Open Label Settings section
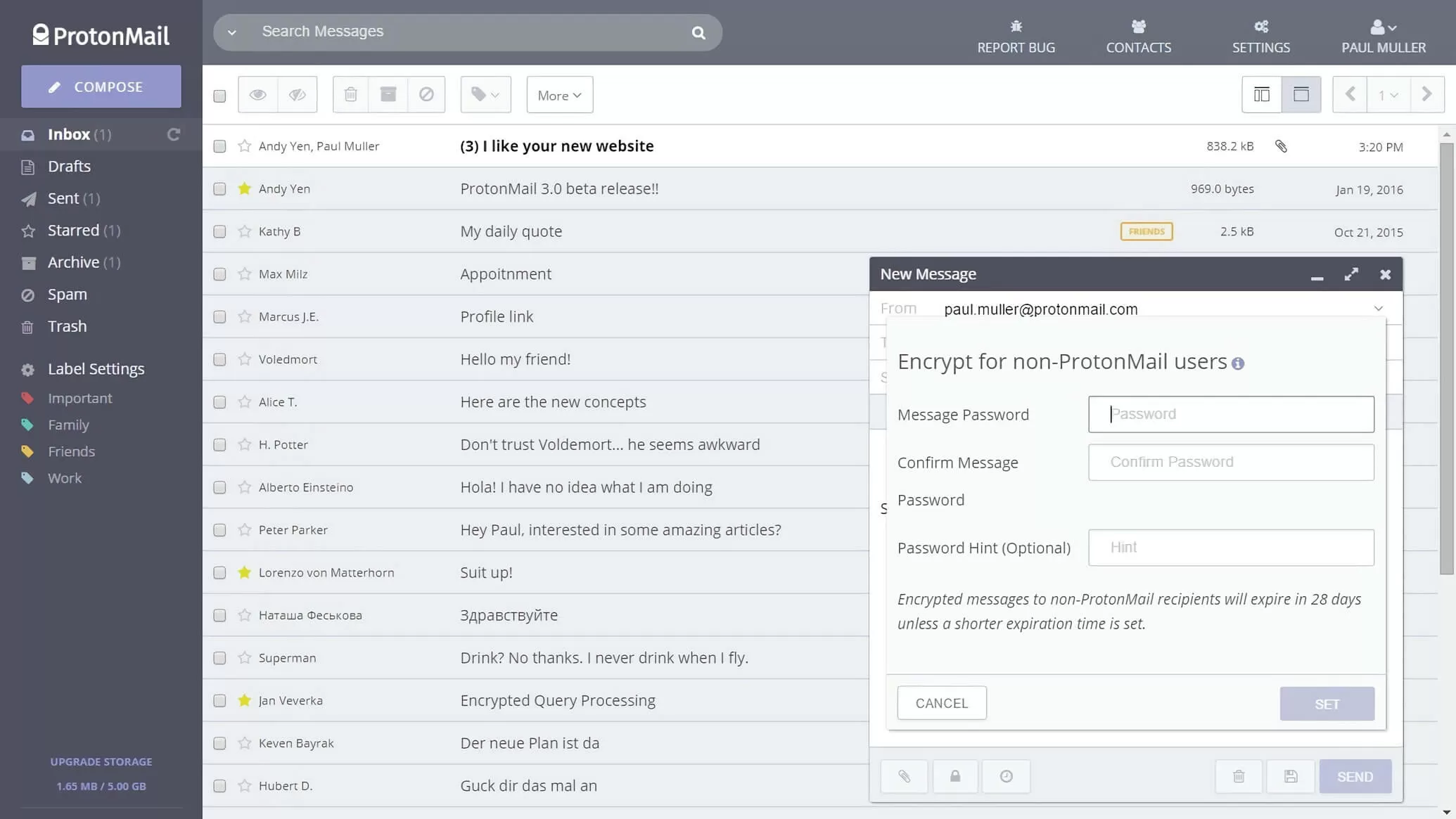The image size is (1456, 819). click(x=96, y=368)
